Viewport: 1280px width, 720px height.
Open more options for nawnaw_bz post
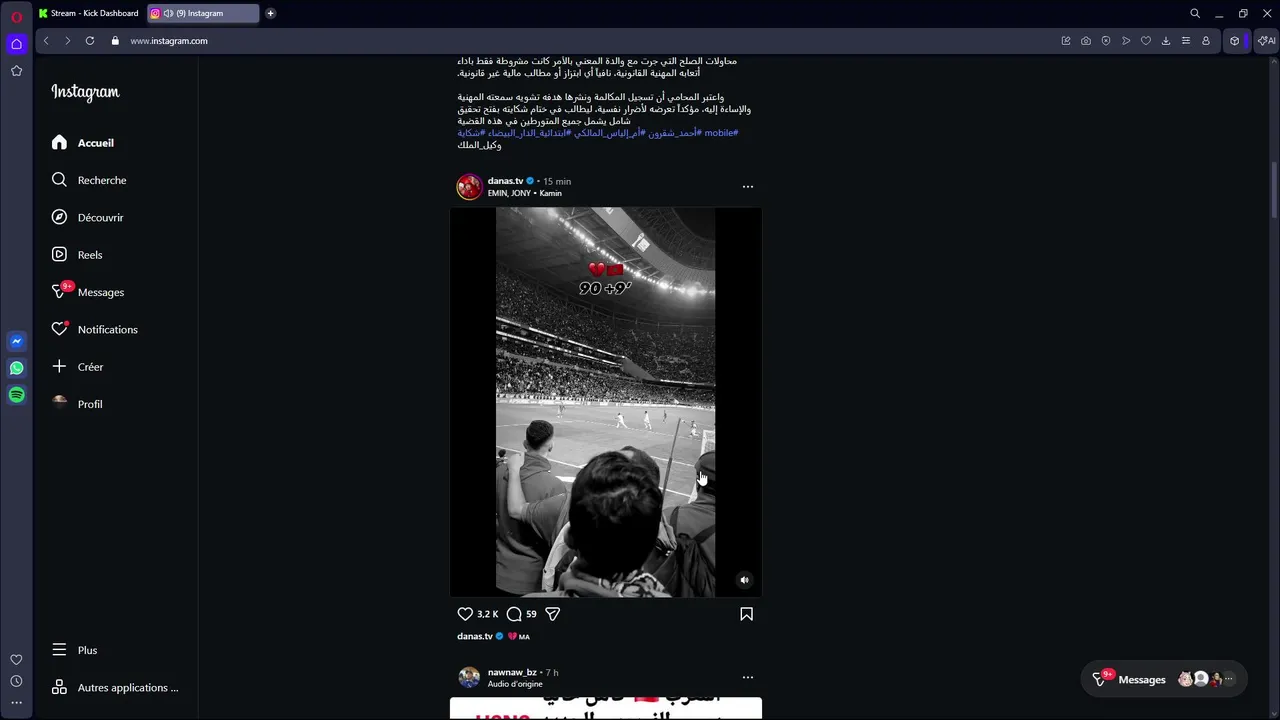pyautogui.click(x=747, y=678)
